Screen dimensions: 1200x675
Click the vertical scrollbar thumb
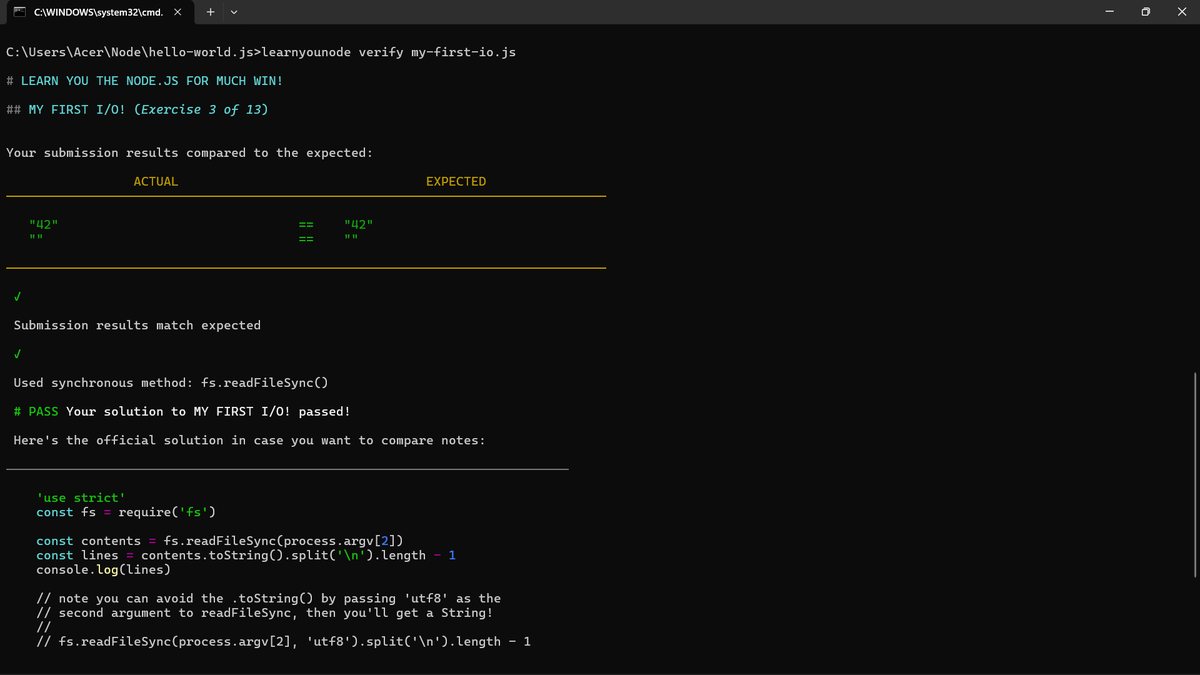1195,475
